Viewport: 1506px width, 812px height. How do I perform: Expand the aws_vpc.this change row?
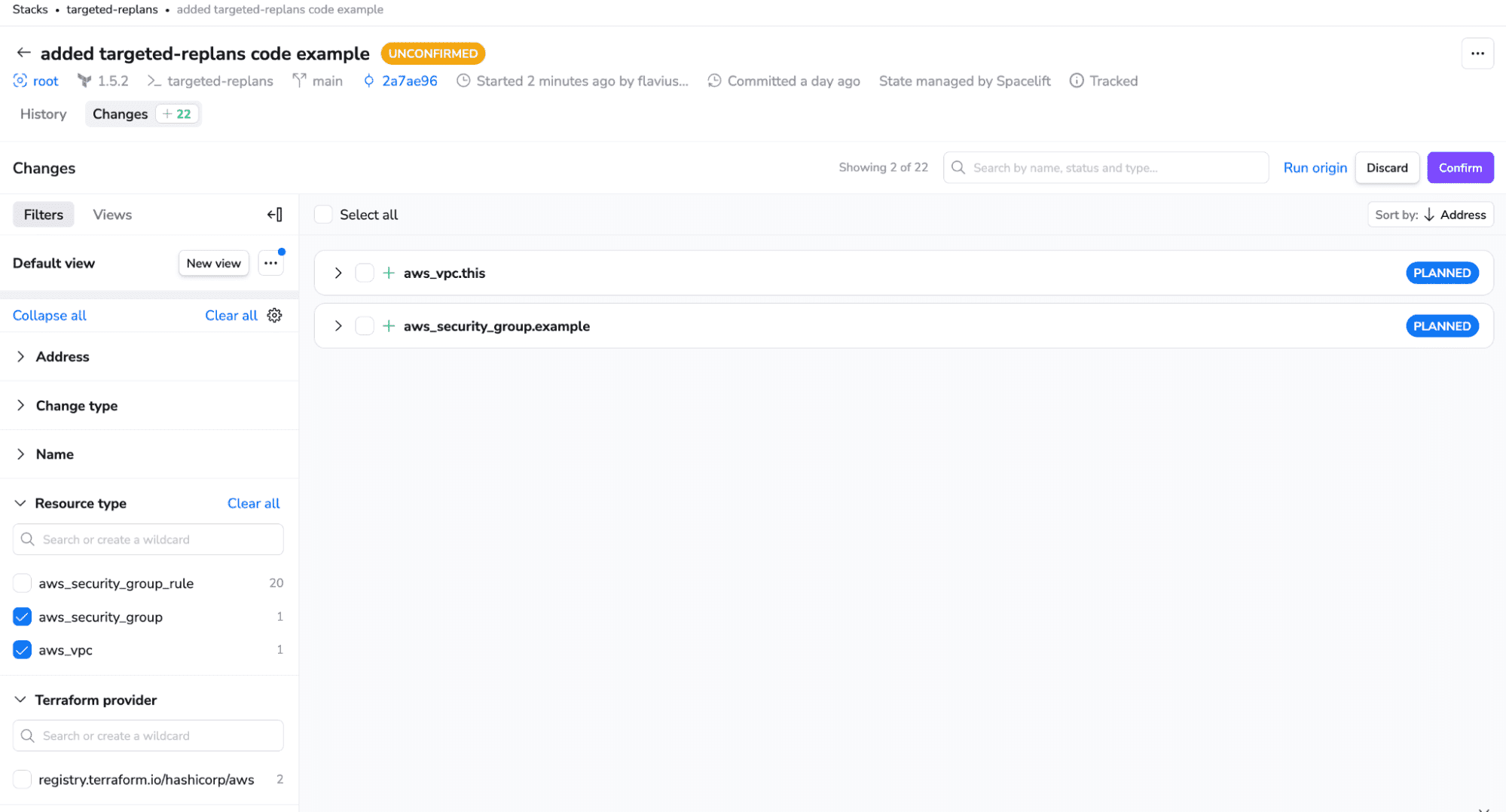click(x=338, y=273)
